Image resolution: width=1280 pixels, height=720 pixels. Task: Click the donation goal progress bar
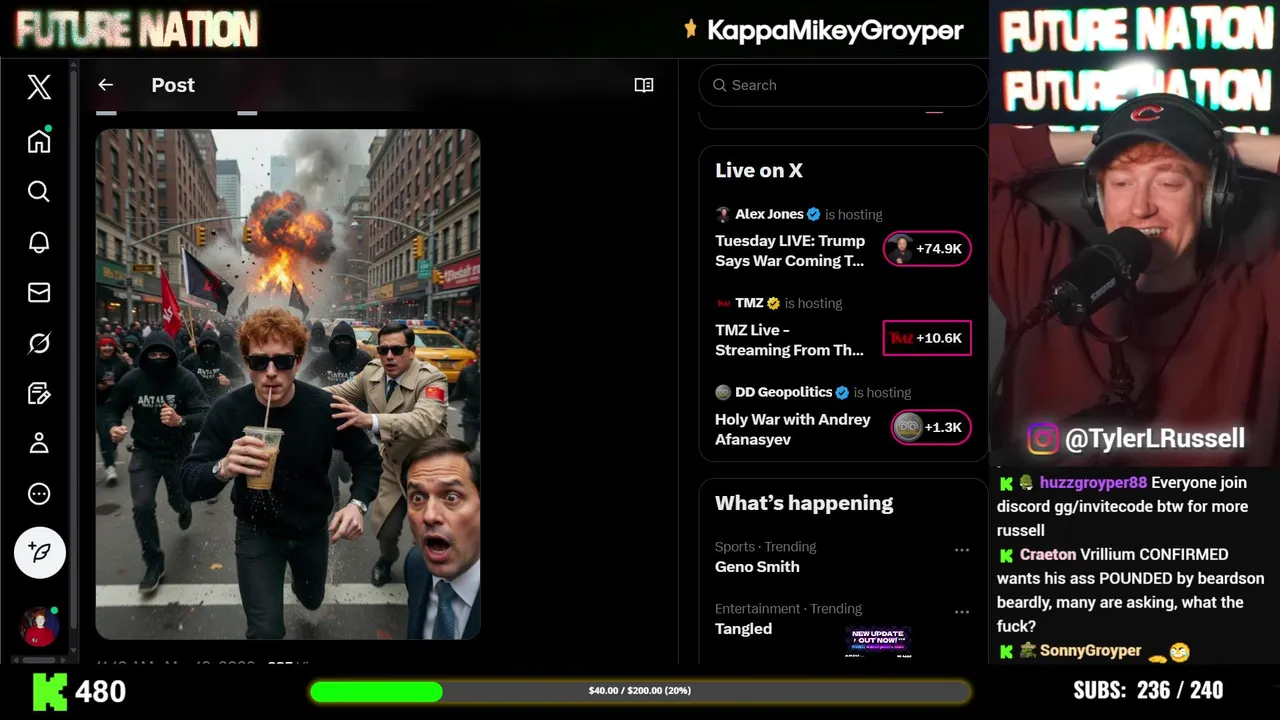click(x=640, y=691)
